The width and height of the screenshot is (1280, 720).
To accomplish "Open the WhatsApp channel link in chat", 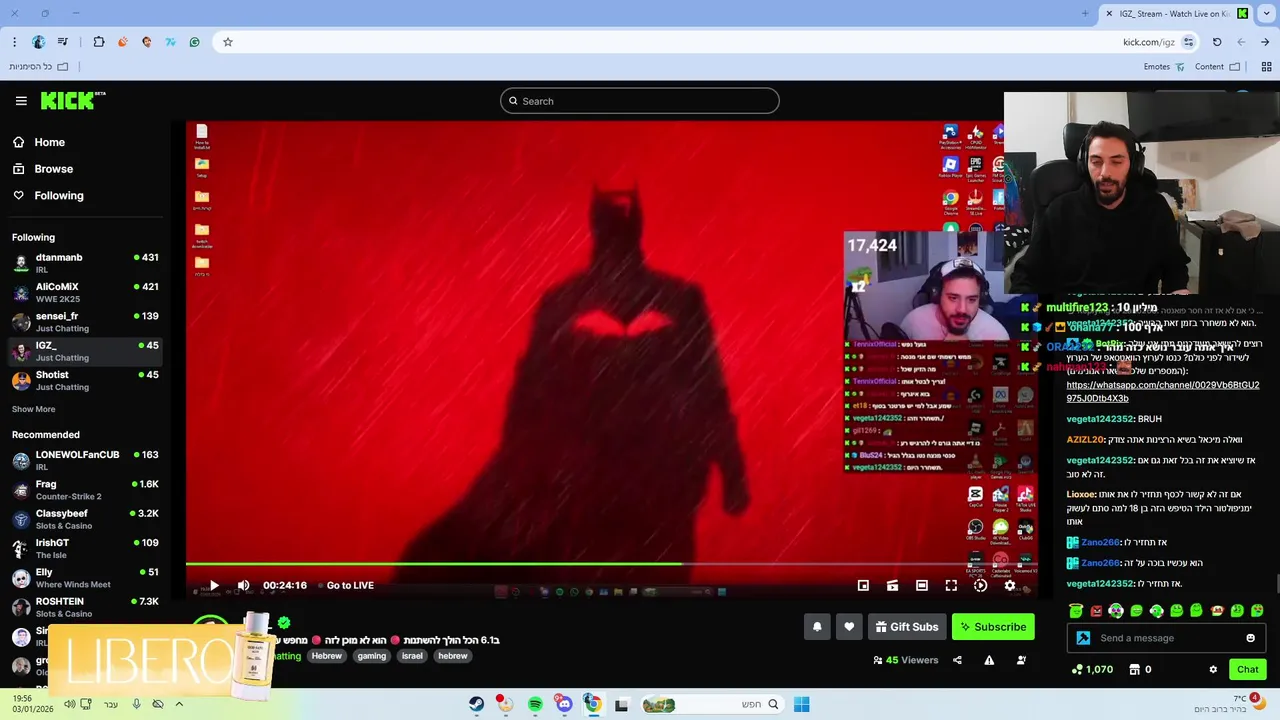I will pyautogui.click(x=1162, y=391).
